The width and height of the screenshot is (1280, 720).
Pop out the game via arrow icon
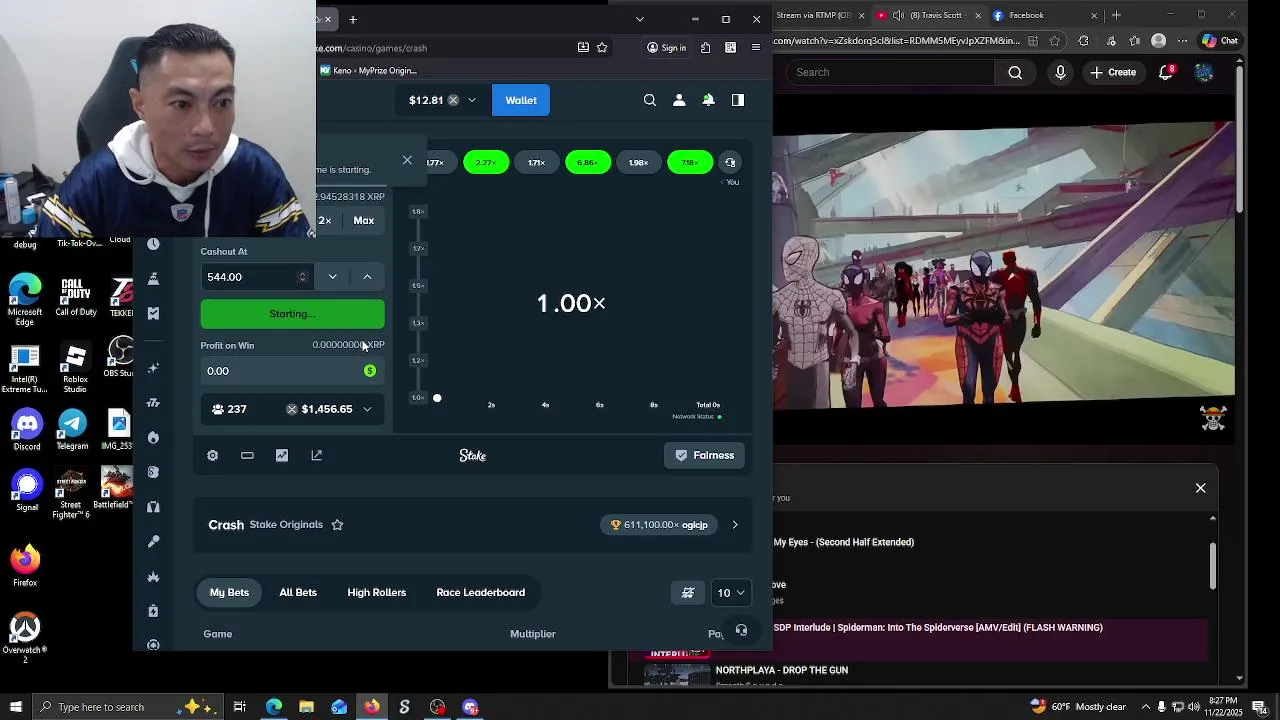coord(317,455)
